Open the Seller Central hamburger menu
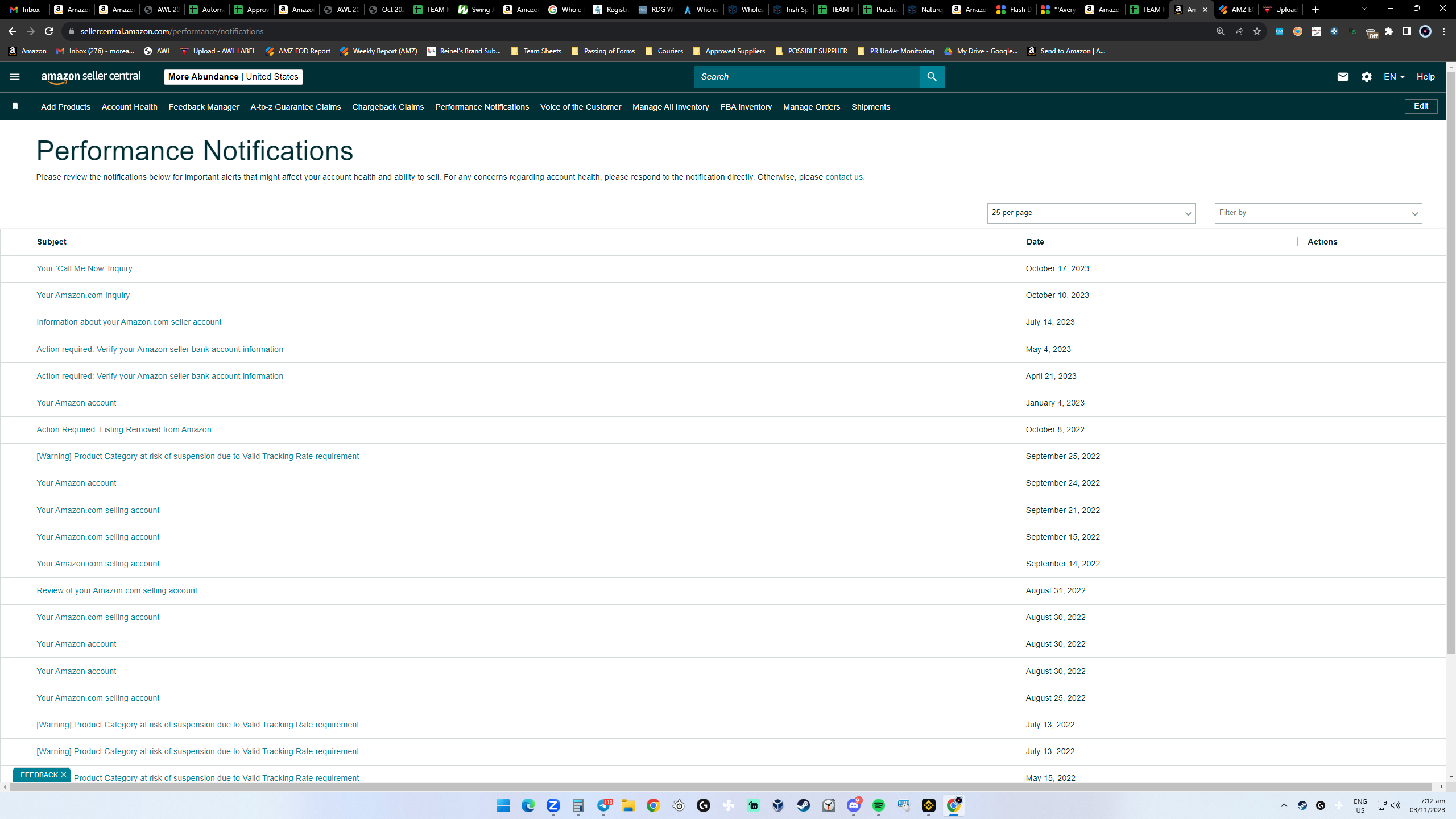Screen dimensions: 1456x819 point(15,77)
